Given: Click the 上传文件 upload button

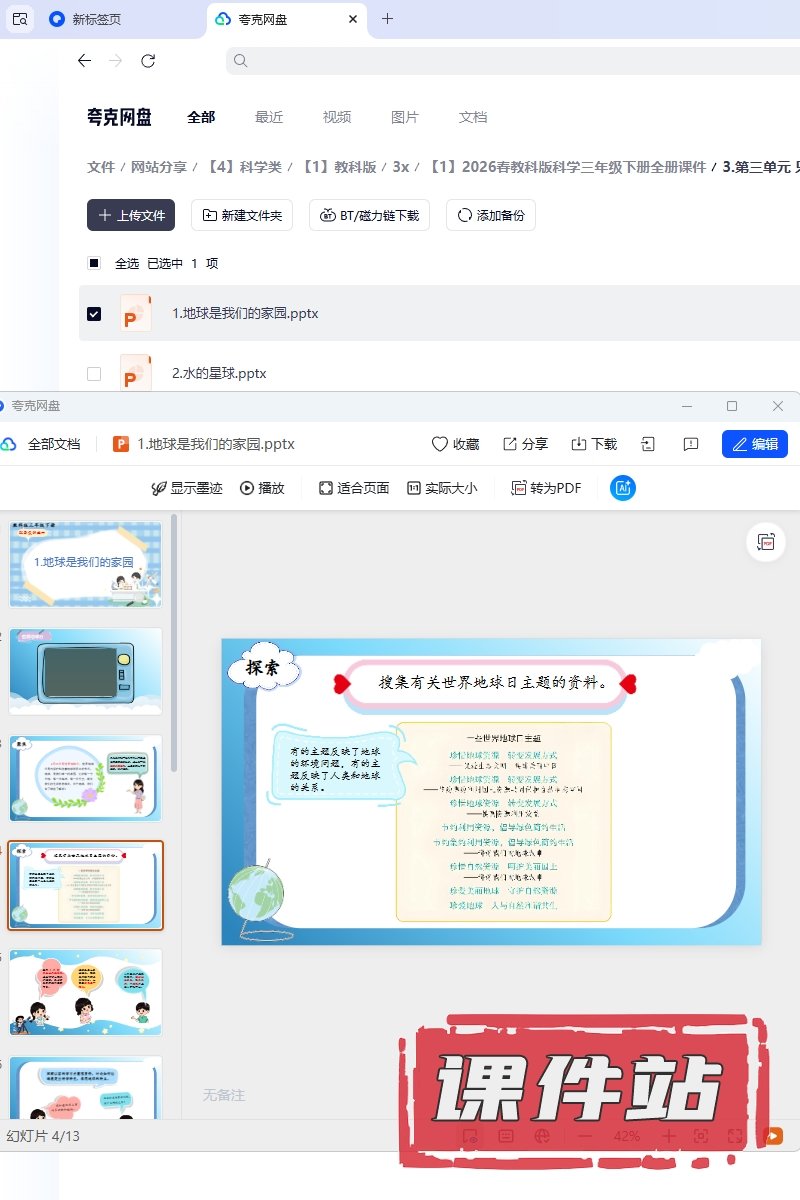Looking at the screenshot, I should point(131,215).
